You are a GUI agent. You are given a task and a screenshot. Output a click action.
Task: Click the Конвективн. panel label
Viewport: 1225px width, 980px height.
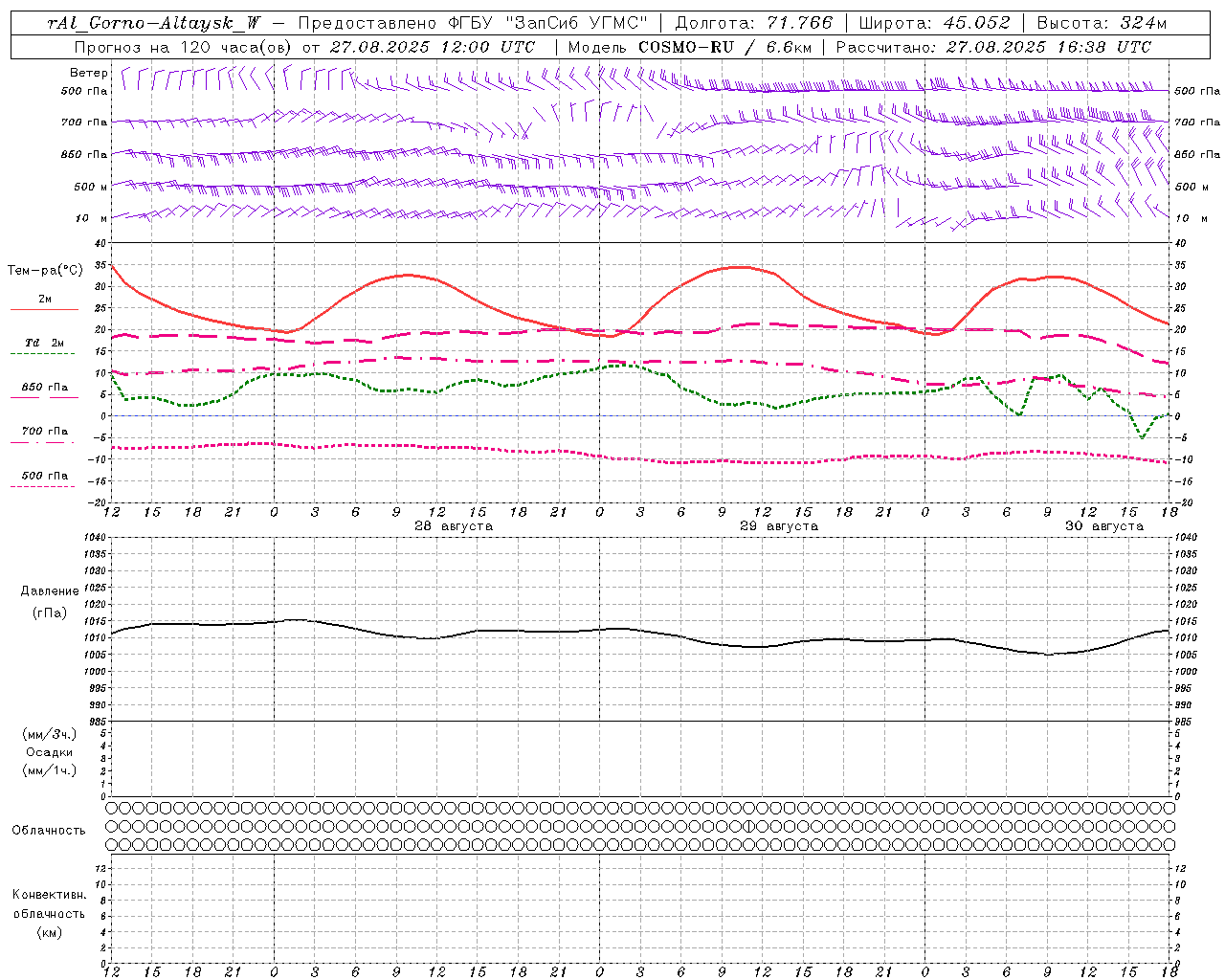[x=50, y=895]
